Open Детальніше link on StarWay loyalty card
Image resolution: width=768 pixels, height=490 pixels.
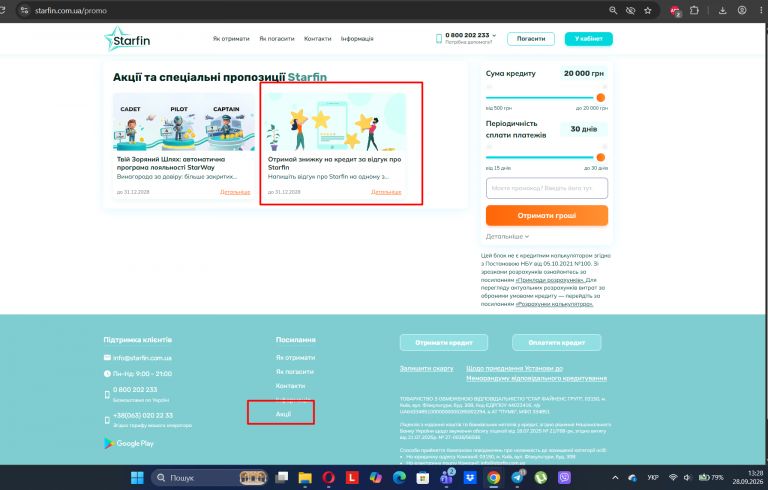(235, 192)
